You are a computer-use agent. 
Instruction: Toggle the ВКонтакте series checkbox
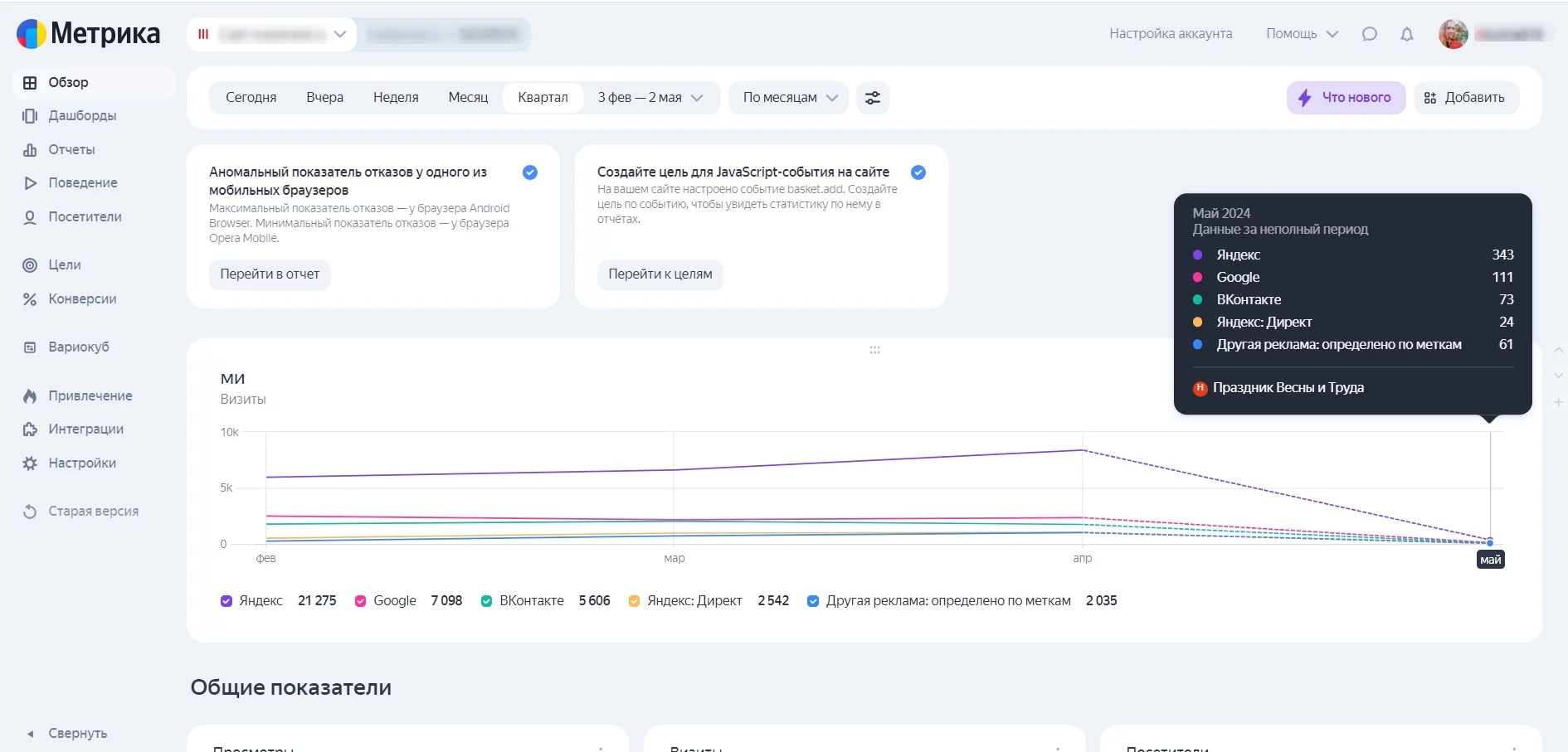487,601
